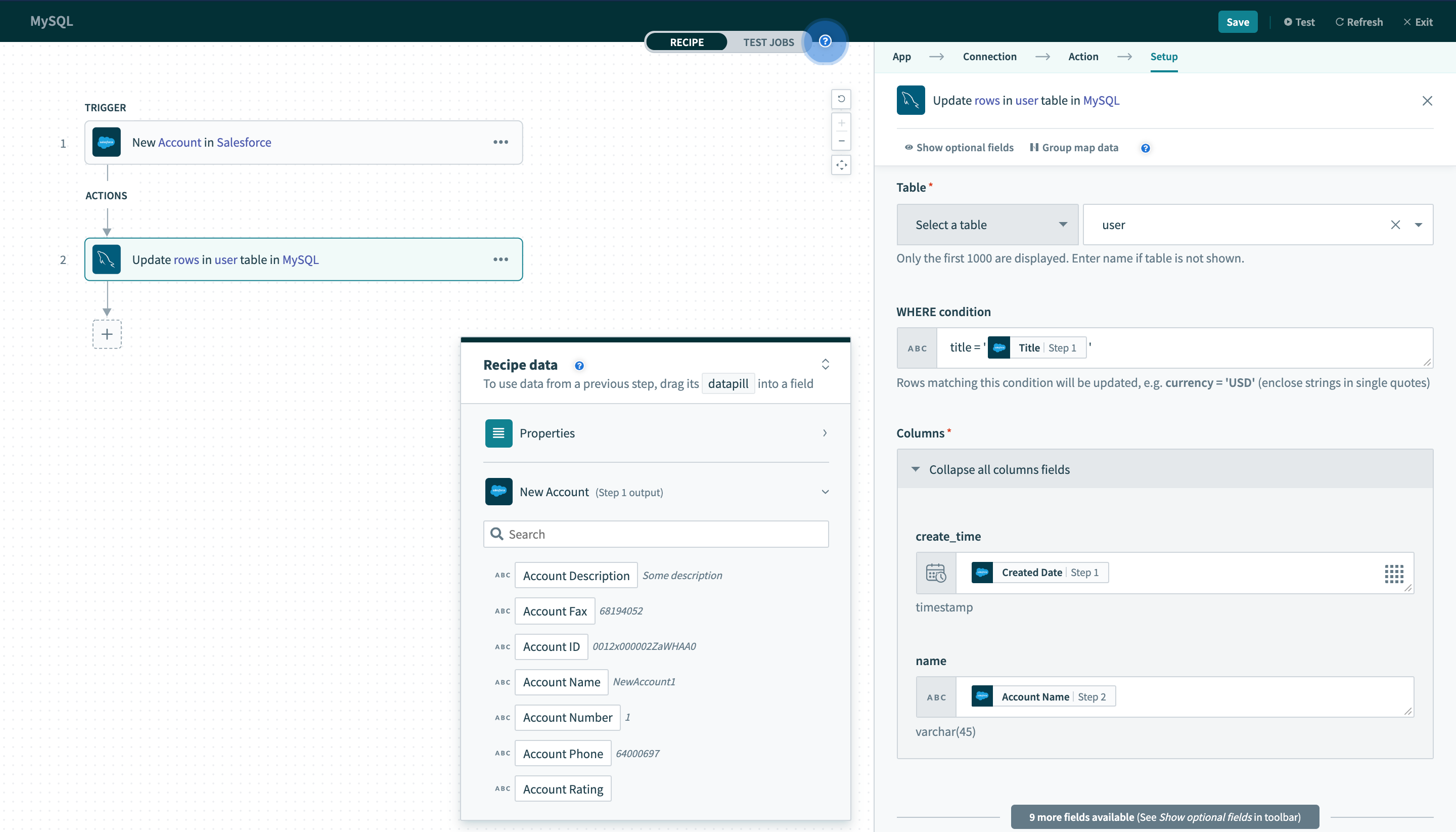Click the Action tab in the right panel
This screenshot has height=832, width=1456.
click(x=1083, y=56)
